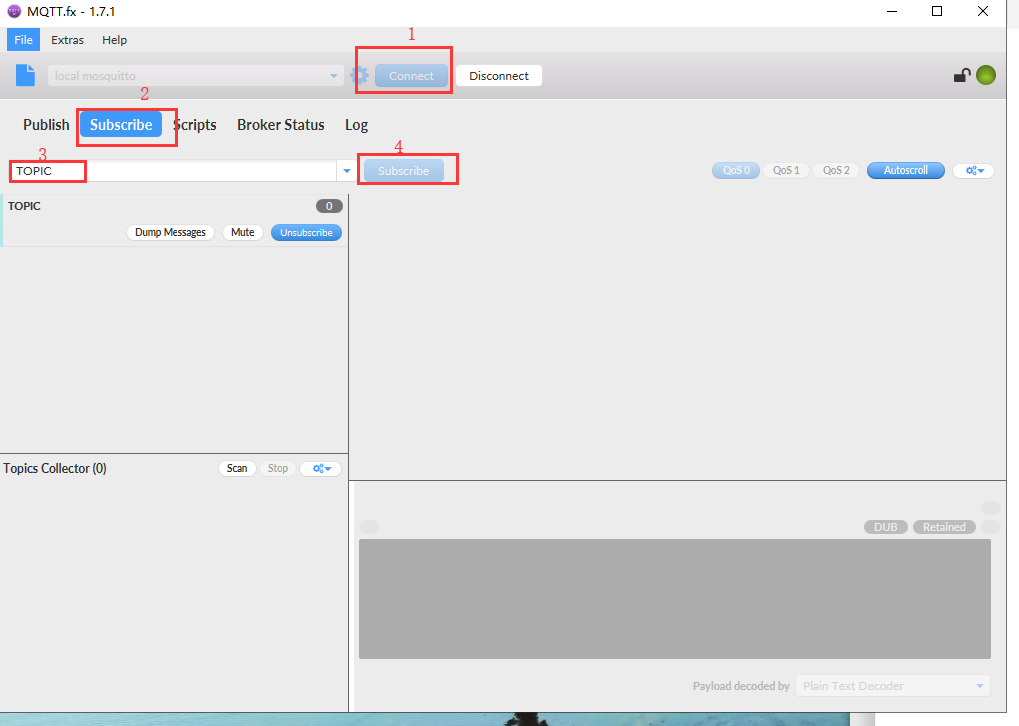Open subscribe settings gears menu at top right
The image size is (1019, 726).
point(973,171)
